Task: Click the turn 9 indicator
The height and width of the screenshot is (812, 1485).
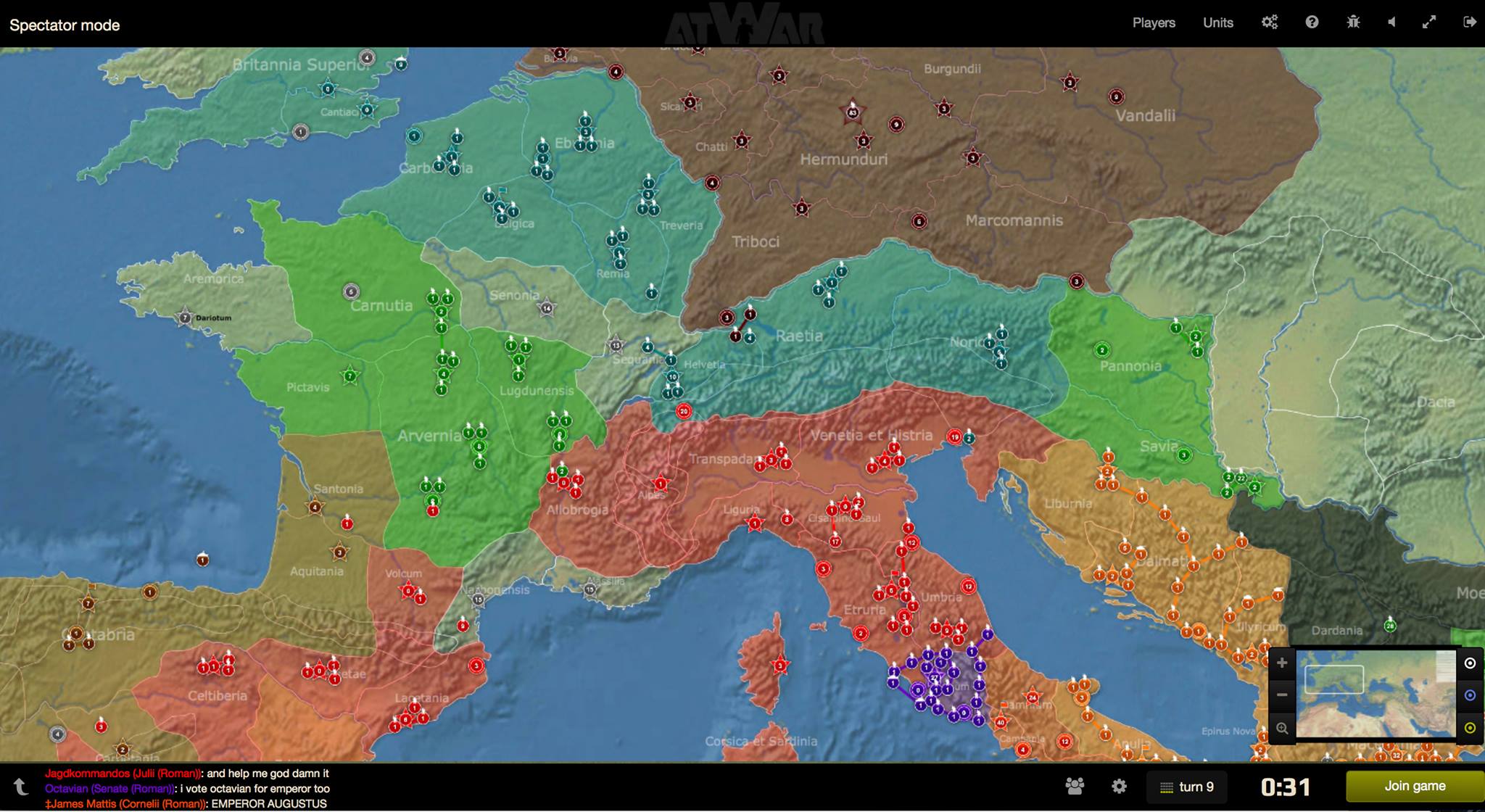Action: point(1187,787)
